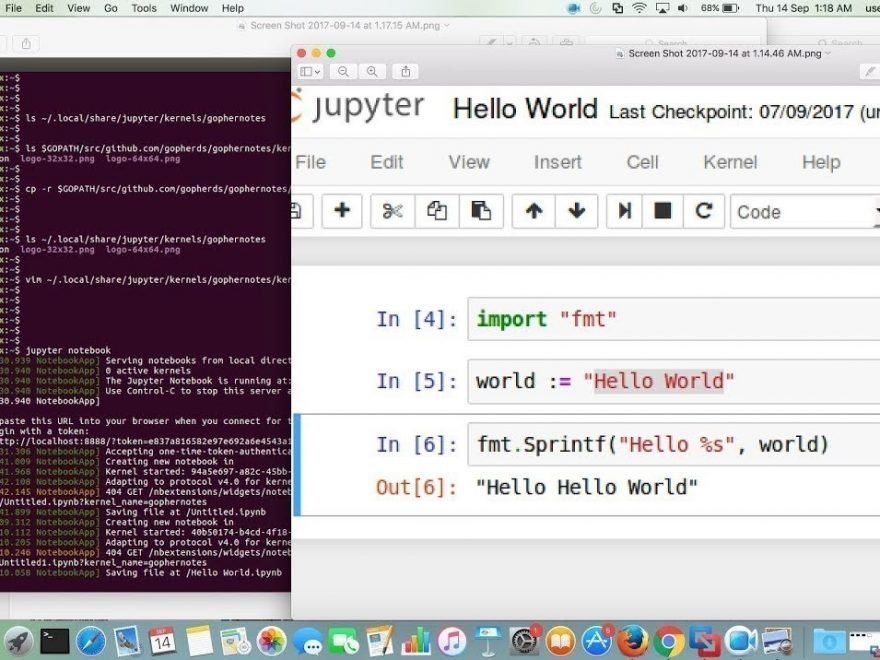Viewport: 880px width, 660px height.
Task: Move the cell up with the arrow
Action: pos(534,211)
